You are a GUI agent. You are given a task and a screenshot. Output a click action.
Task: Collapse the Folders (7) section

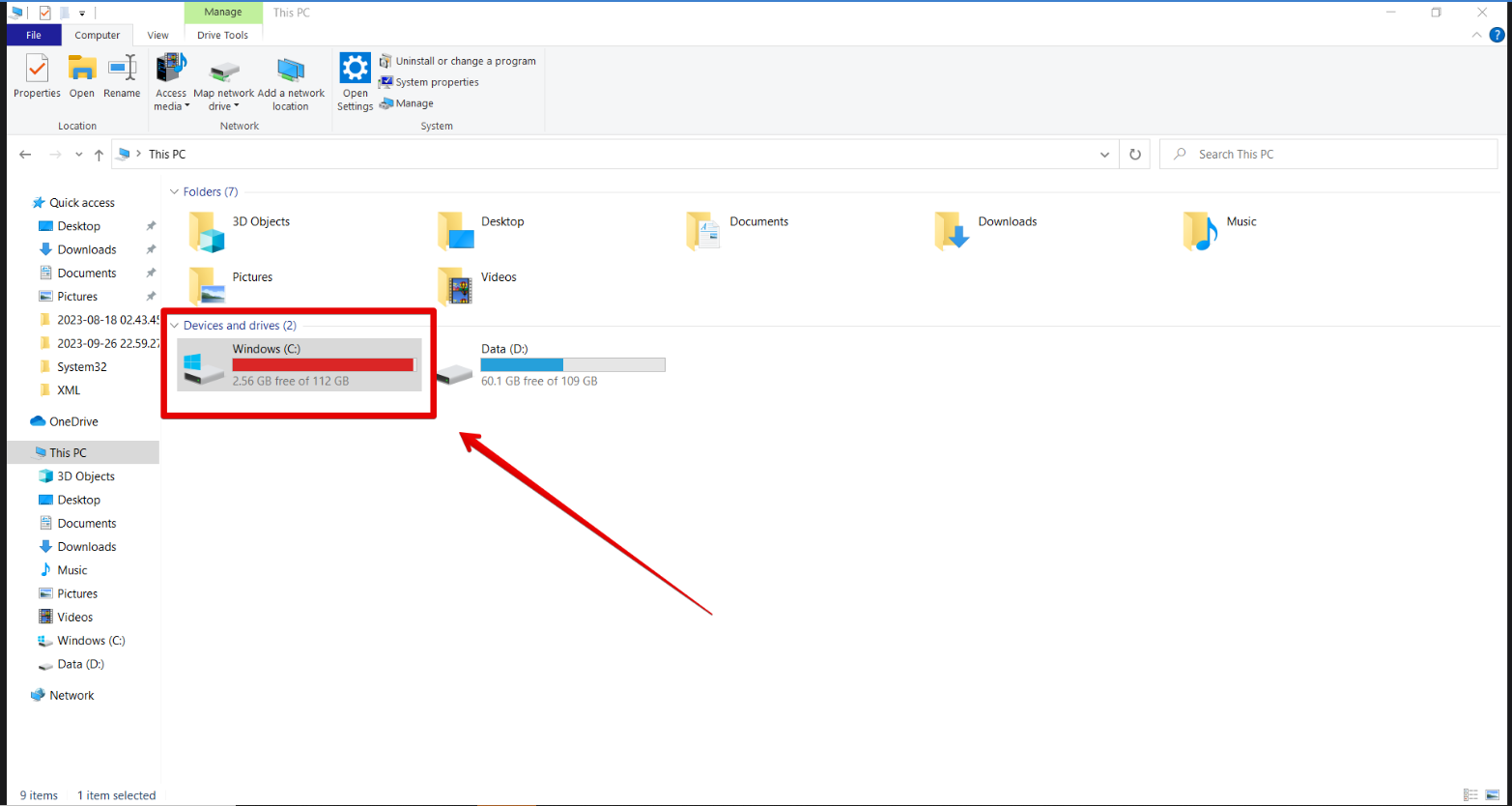pyautogui.click(x=174, y=192)
